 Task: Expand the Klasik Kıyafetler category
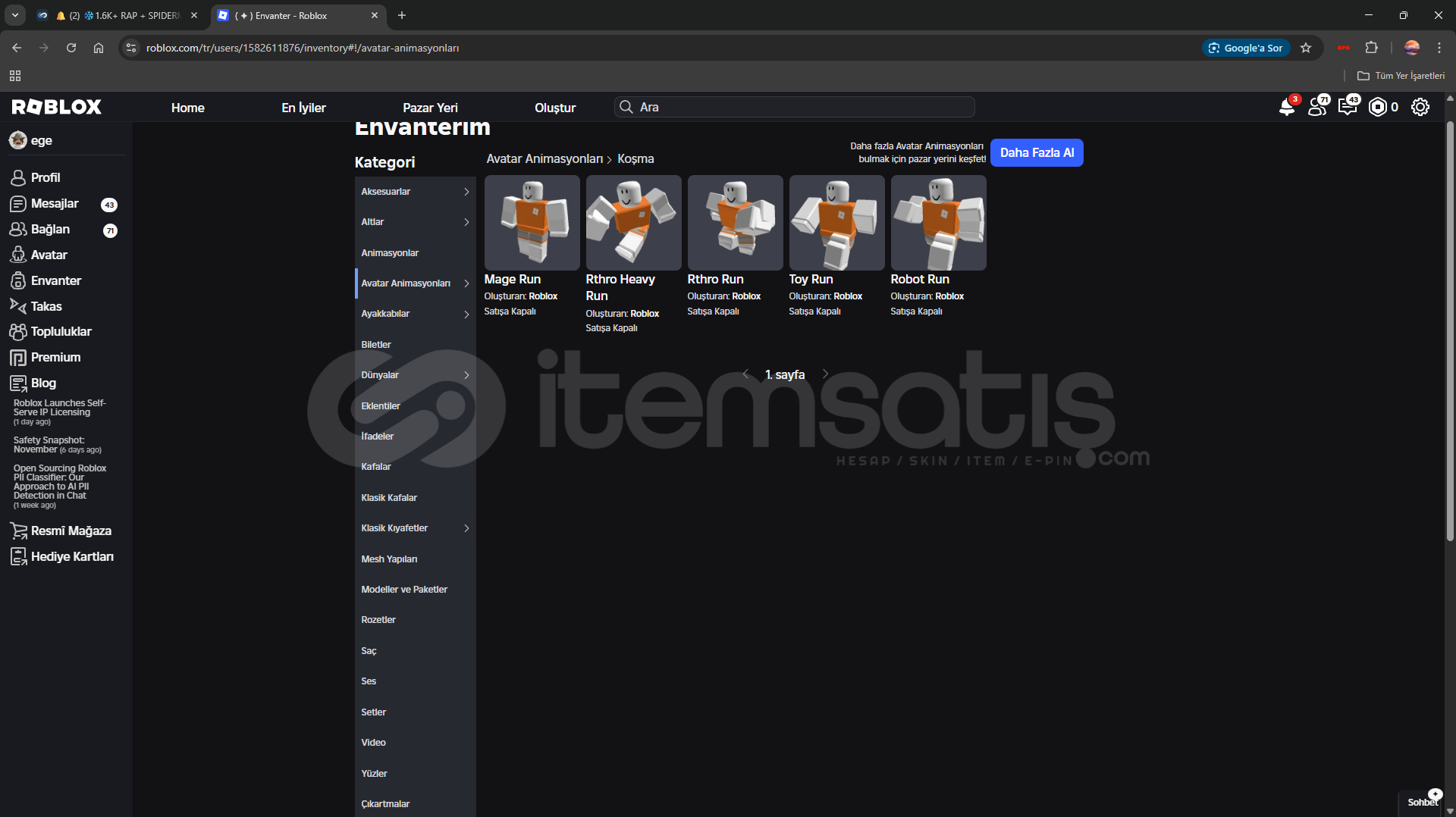(x=415, y=528)
